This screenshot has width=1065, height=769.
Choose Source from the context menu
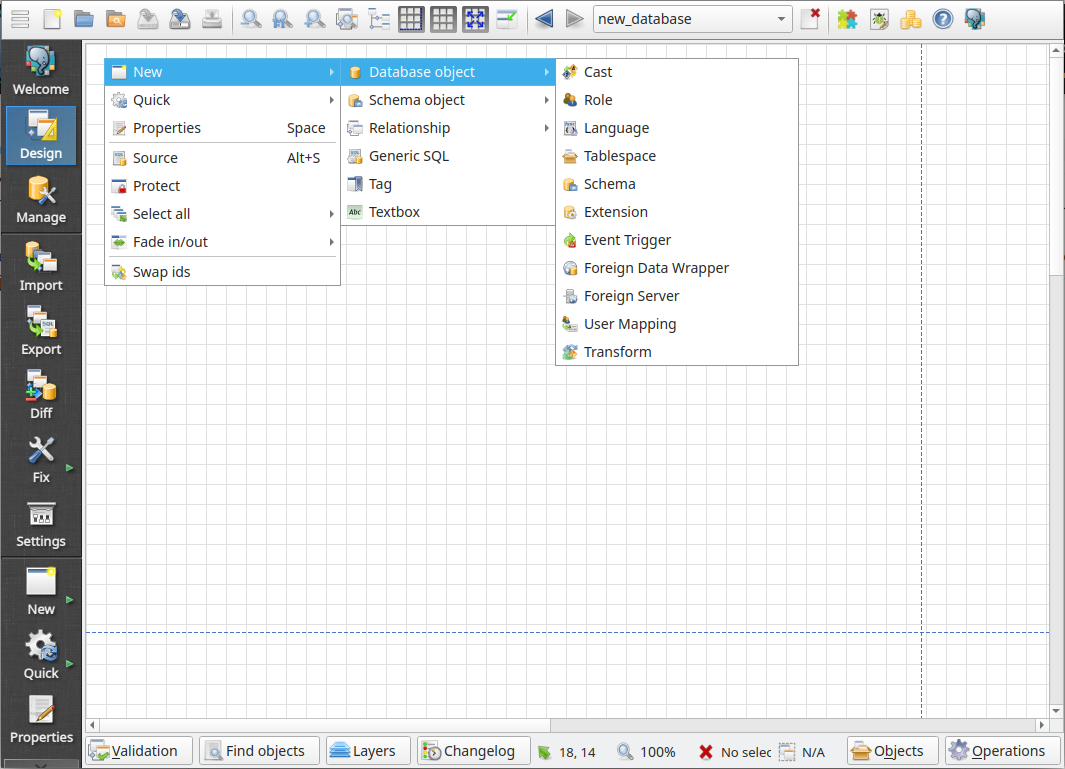coord(222,158)
